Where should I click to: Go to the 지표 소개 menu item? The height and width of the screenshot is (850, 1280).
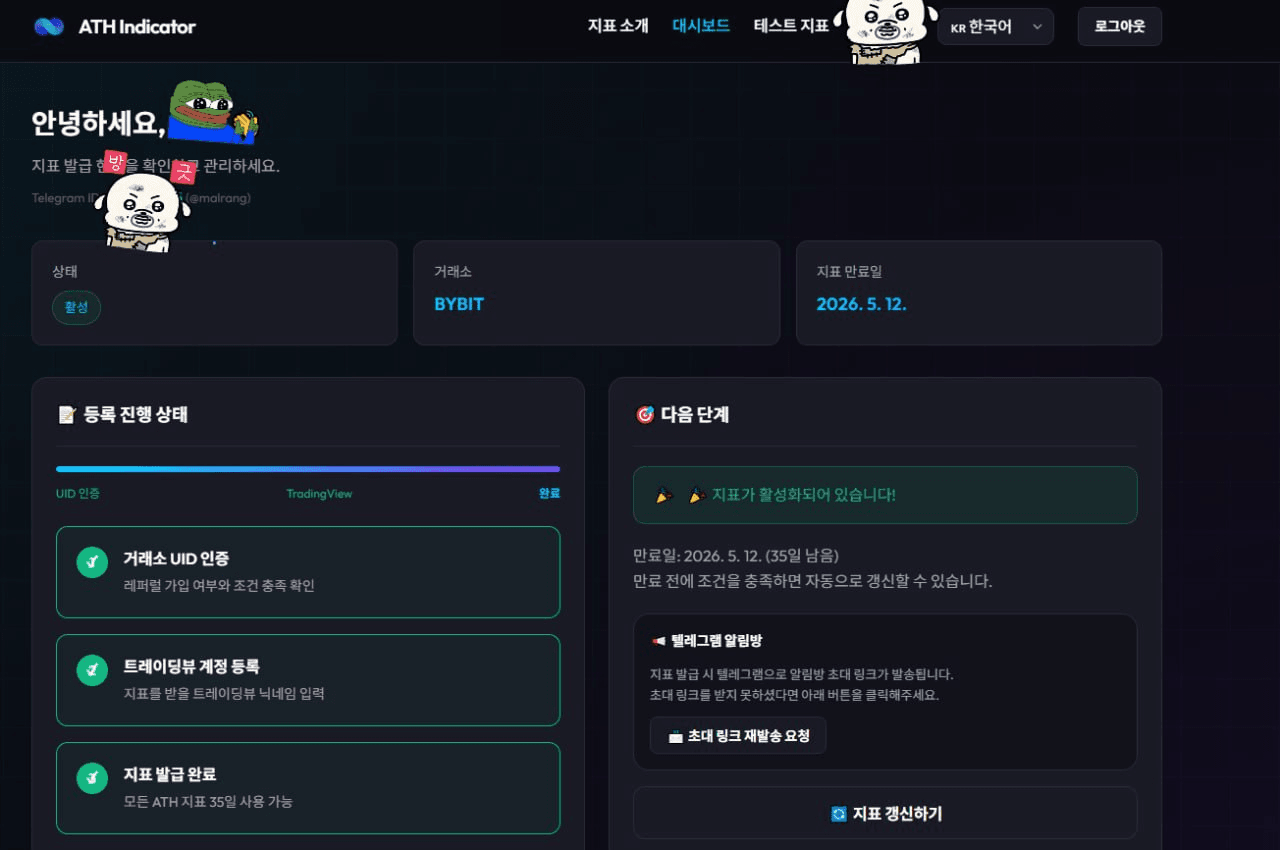pos(618,26)
